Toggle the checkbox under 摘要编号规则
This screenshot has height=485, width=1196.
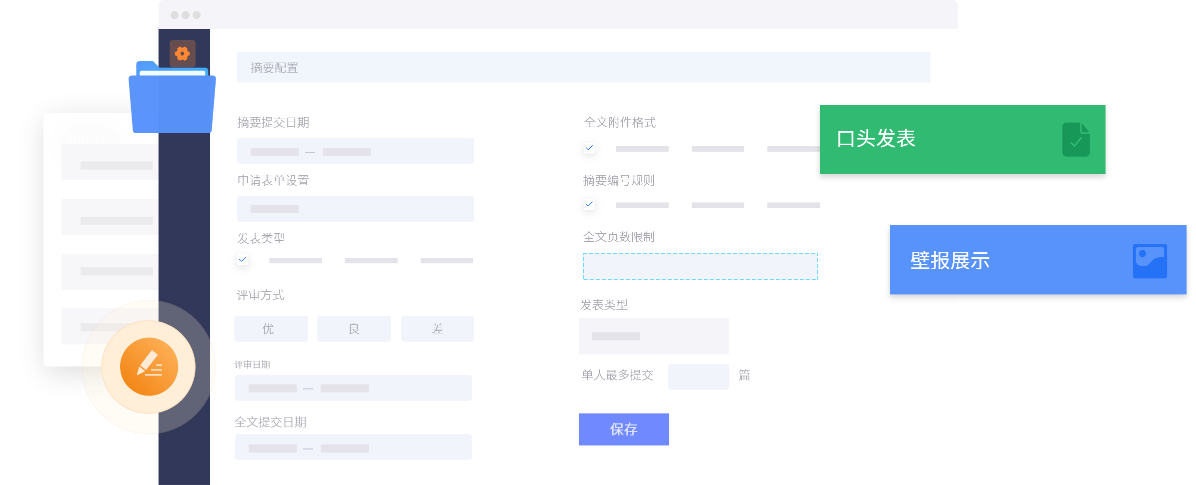590,205
